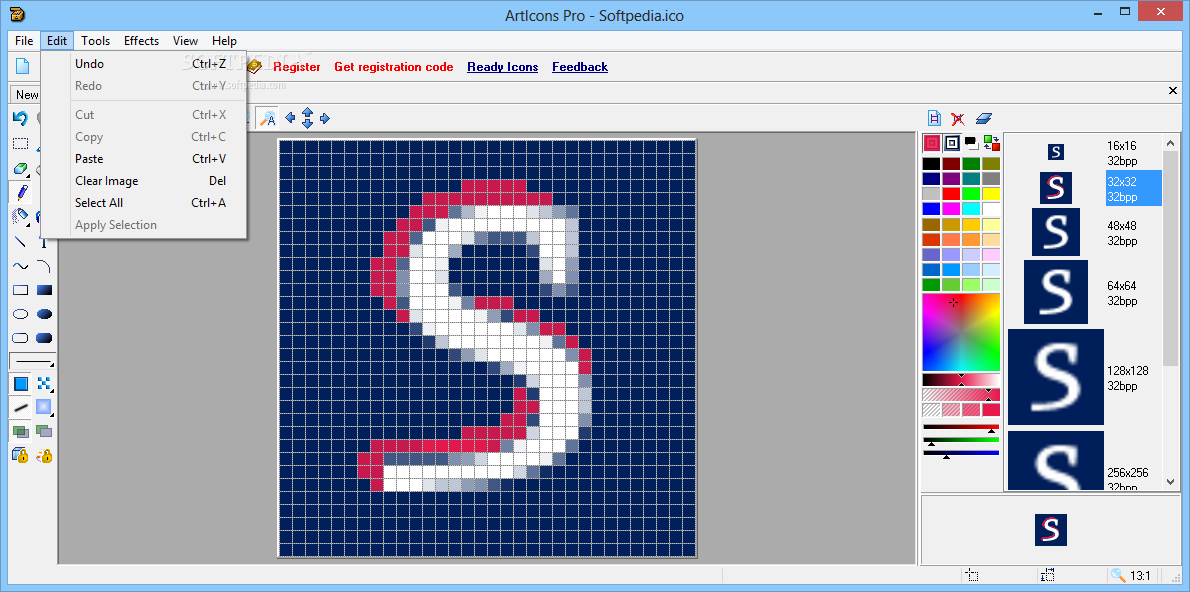Select the outlined rounded rectangle tool
The image size is (1190, 592).
pos(20,339)
